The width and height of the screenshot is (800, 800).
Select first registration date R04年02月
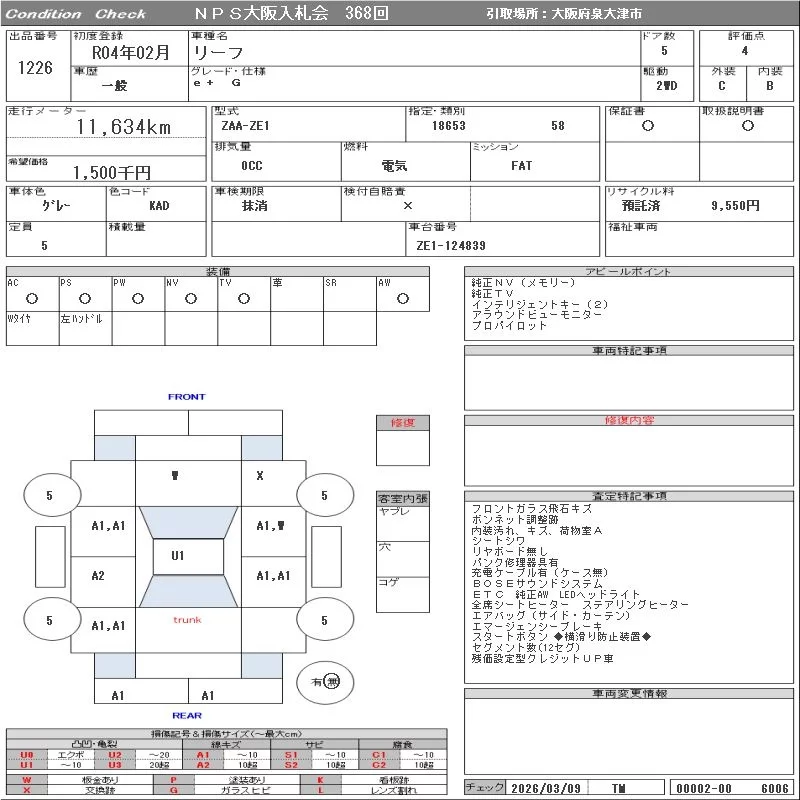coord(131,53)
